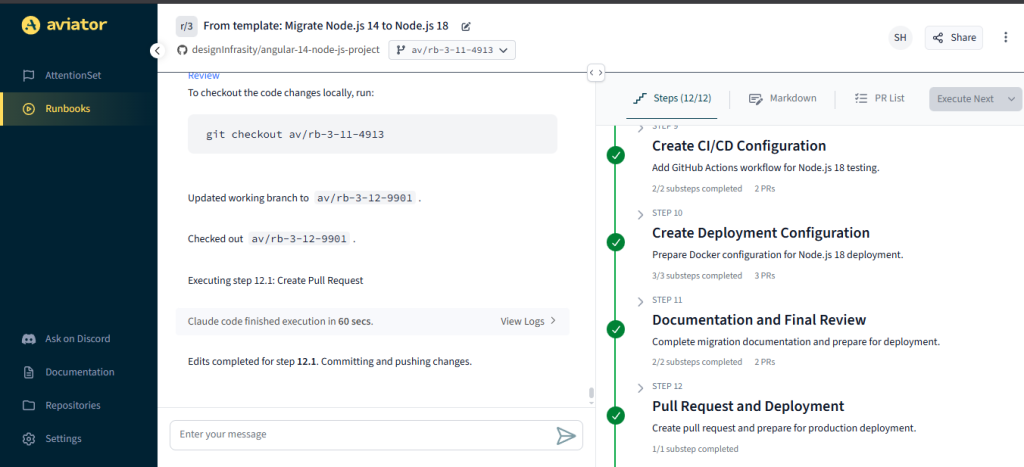Open Repositories from the sidebar
Viewport: 1024px width, 467px height.
[x=72, y=405]
